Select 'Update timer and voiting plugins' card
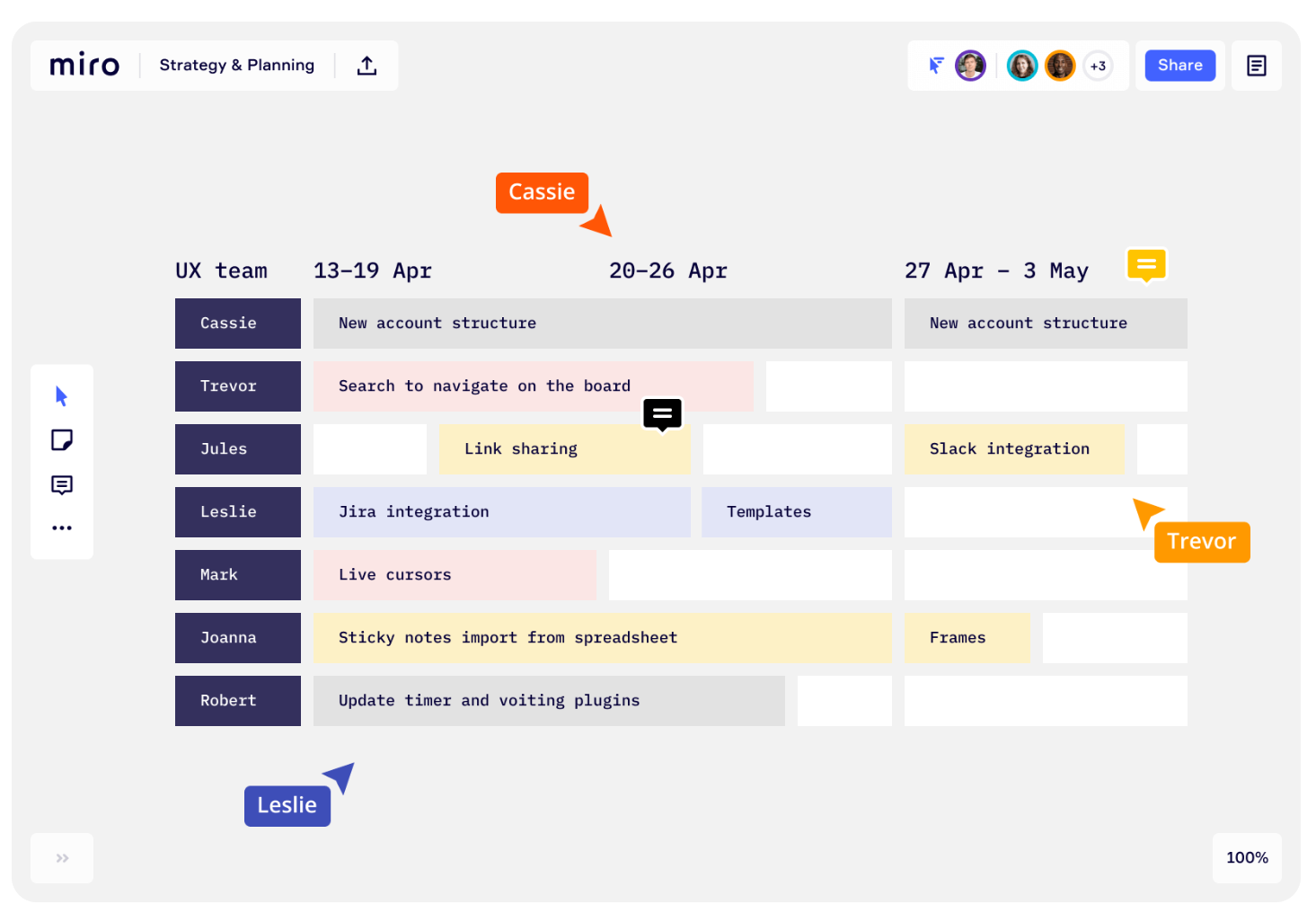 click(x=549, y=701)
